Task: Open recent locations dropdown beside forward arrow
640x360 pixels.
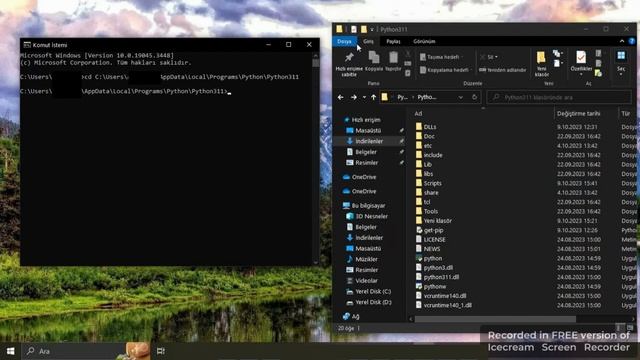Action: coord(364,97)
